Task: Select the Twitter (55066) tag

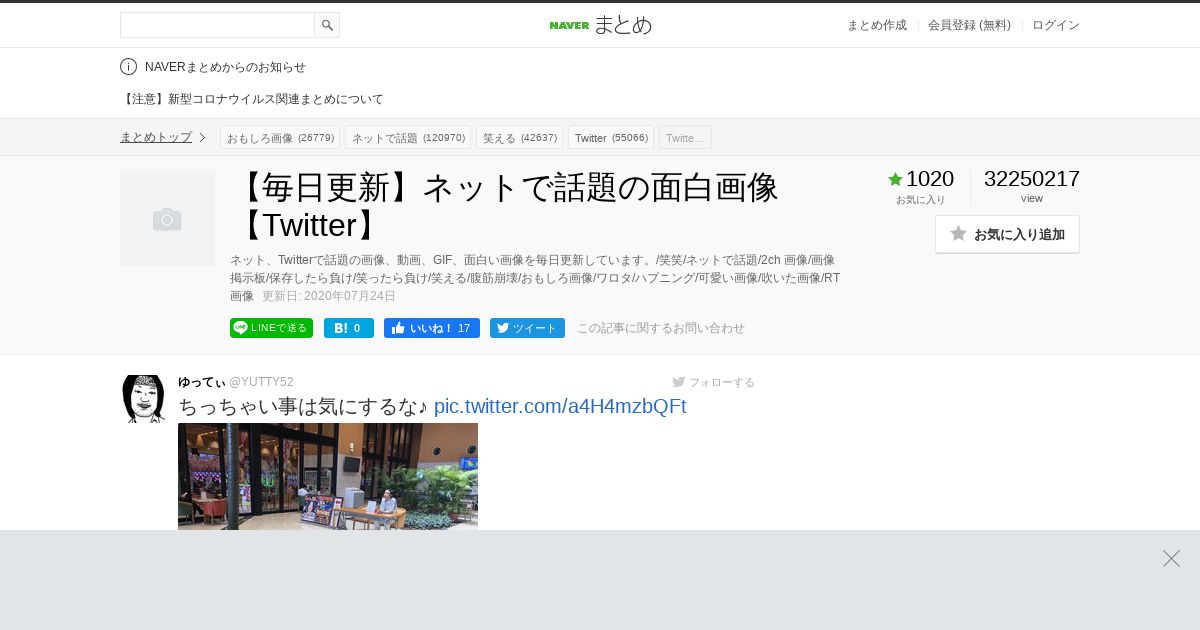Action: coord(611,137)
